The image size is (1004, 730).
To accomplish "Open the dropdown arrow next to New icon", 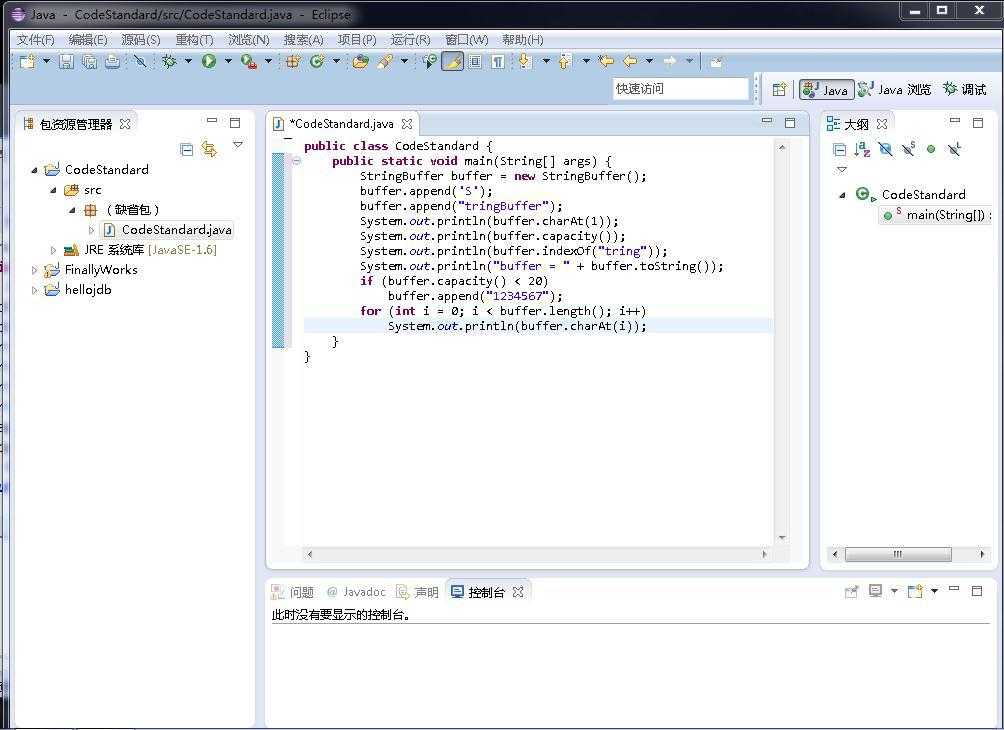I will [46, 61].
